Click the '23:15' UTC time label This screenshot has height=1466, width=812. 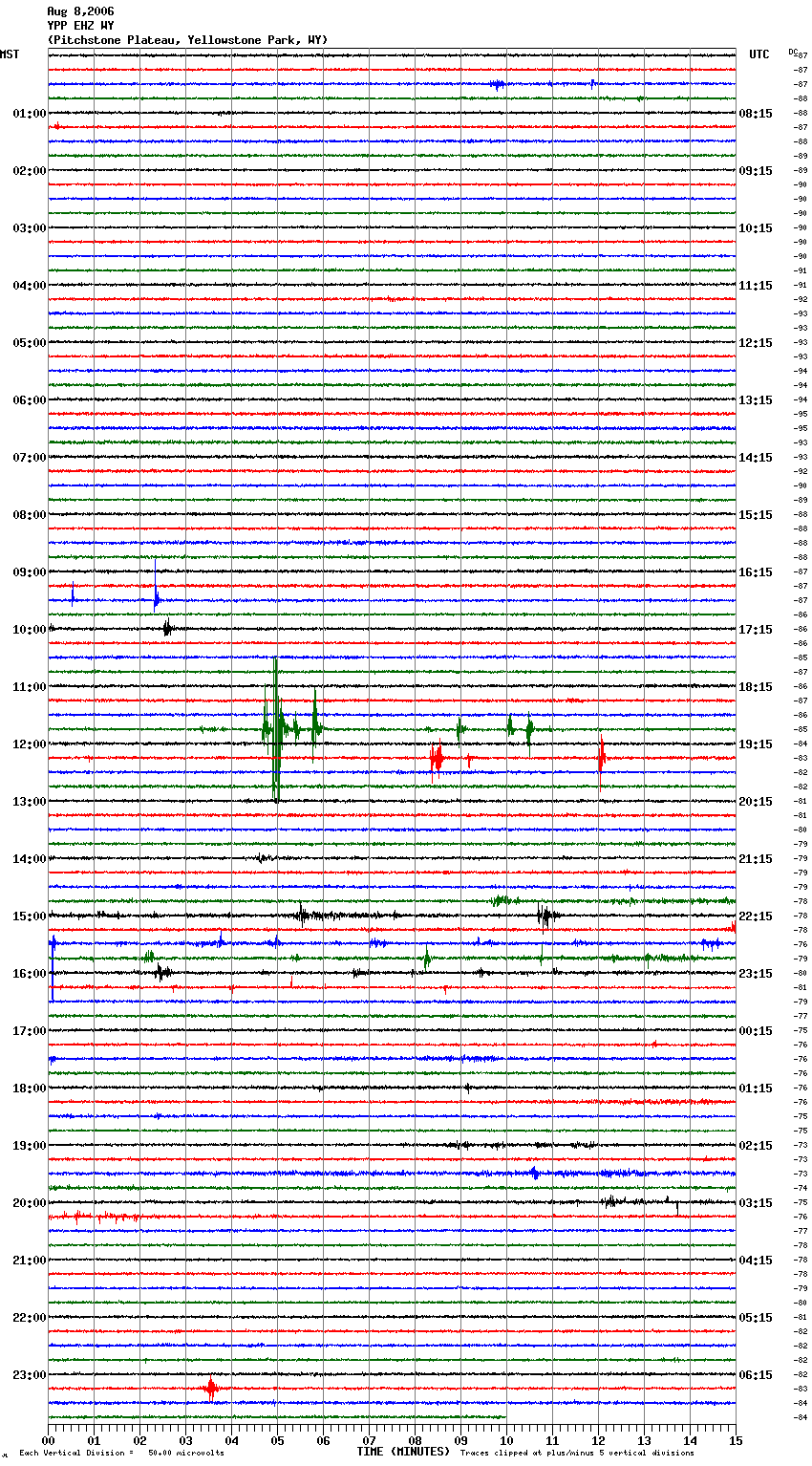click(x=756, y=974)
